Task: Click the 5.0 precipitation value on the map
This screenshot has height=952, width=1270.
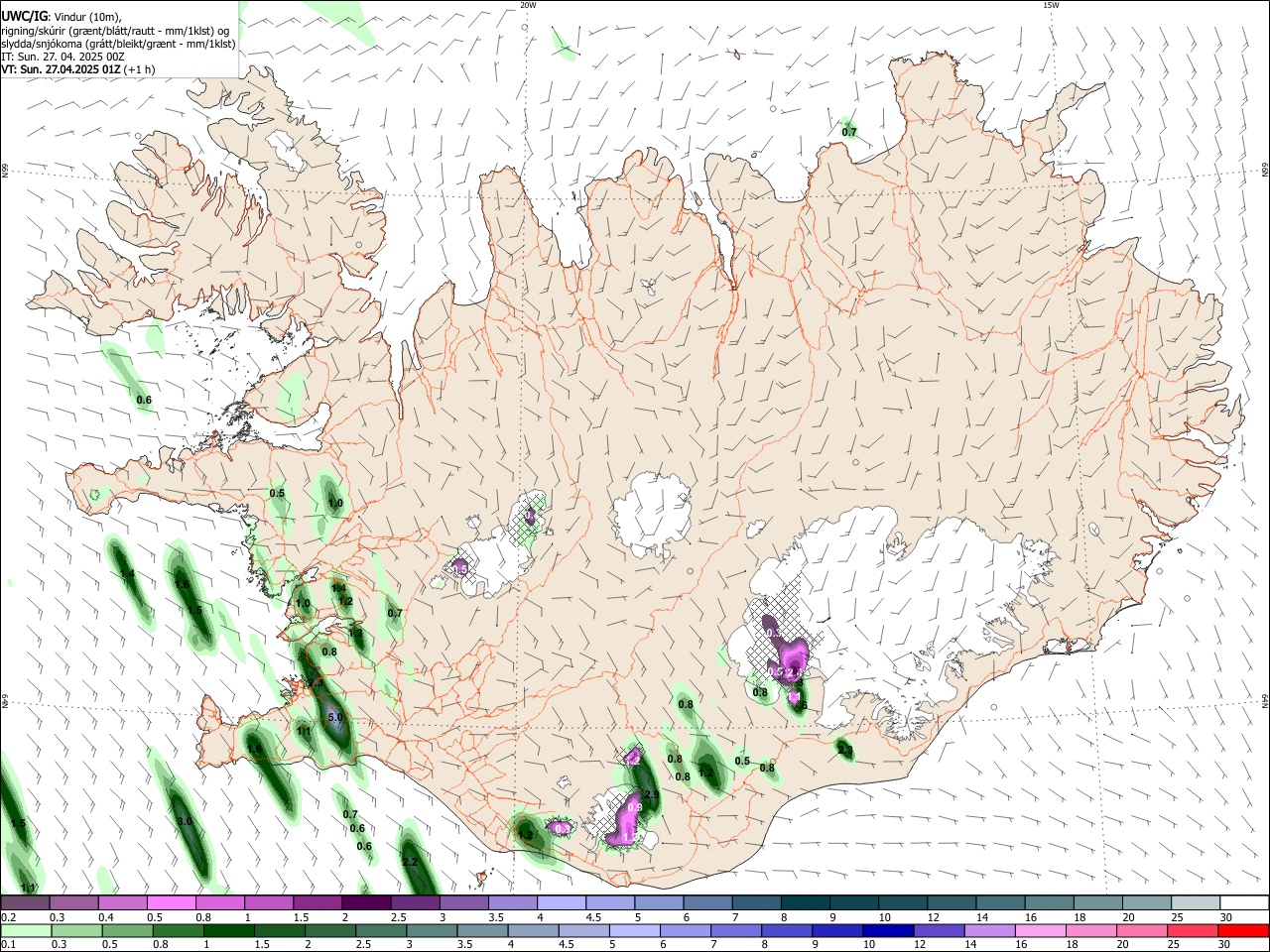Action: [x=335, y=717]
